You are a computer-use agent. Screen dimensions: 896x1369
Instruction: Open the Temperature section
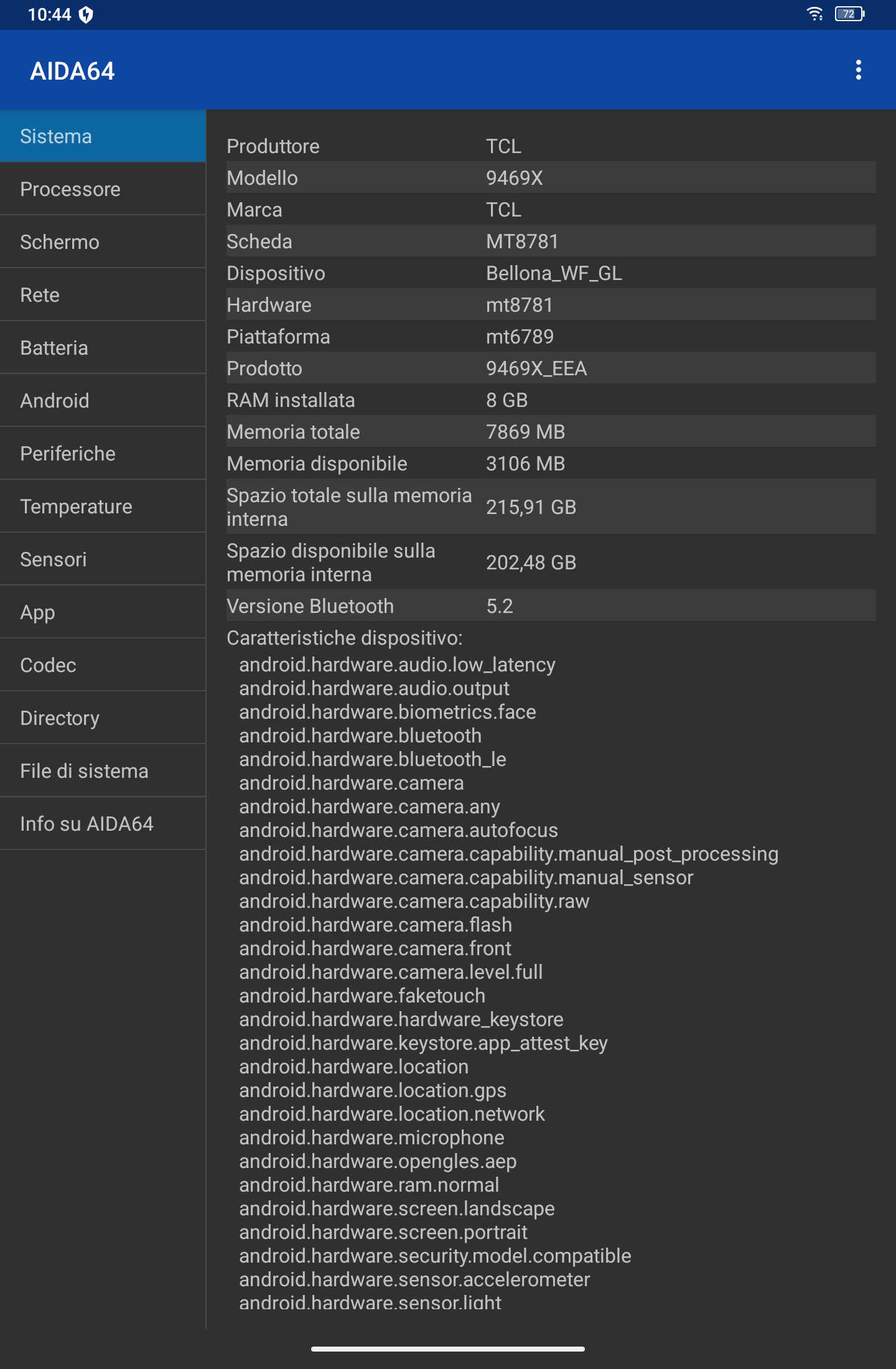pyautogui.click(x=103, y=507)
